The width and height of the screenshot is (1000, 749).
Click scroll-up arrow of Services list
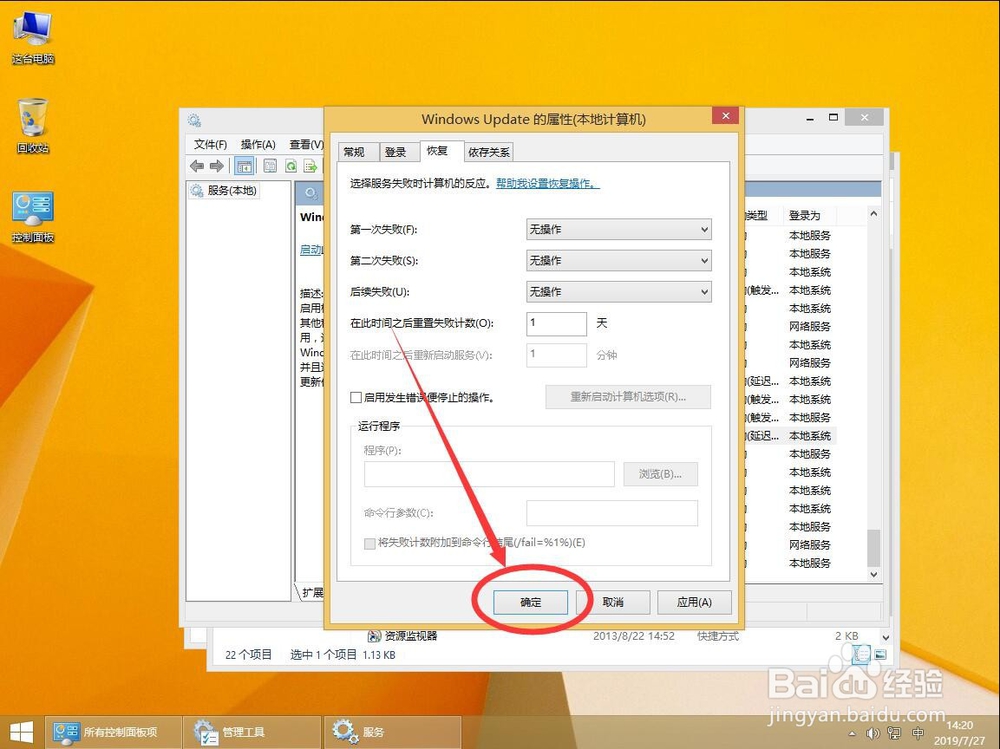coord(874,214)
